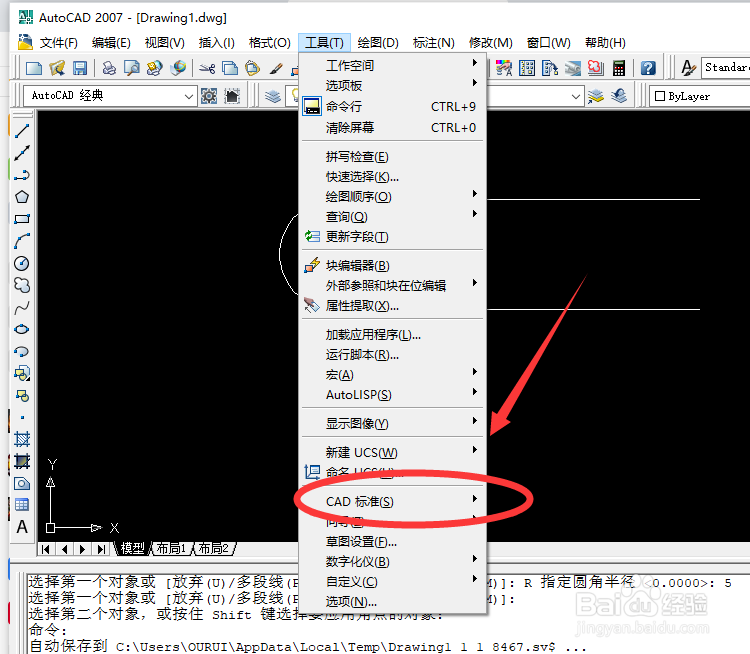Toggle 清除屏幕 clean screen mode
Viewport: 750px width, 654px height.
click(x=392, y=128)
